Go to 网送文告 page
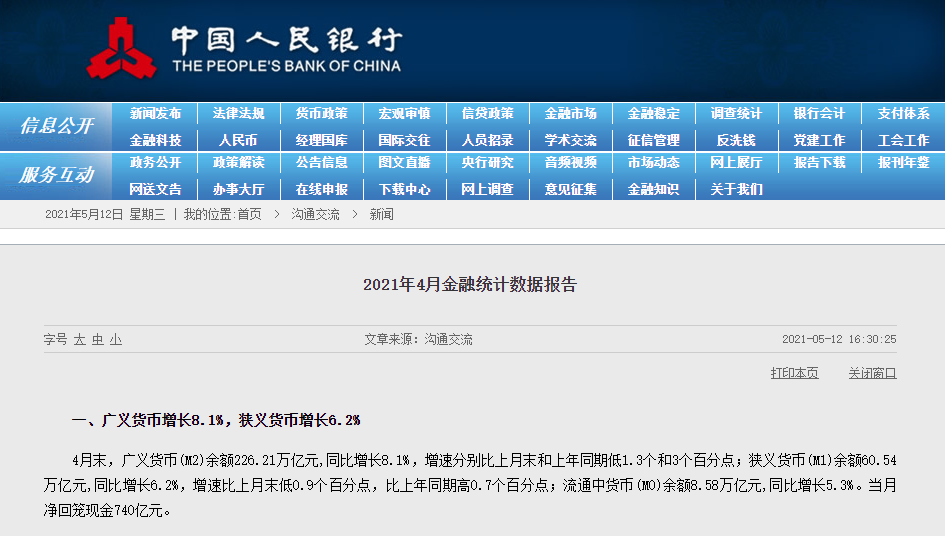945x536 pixels. [155, 189]
